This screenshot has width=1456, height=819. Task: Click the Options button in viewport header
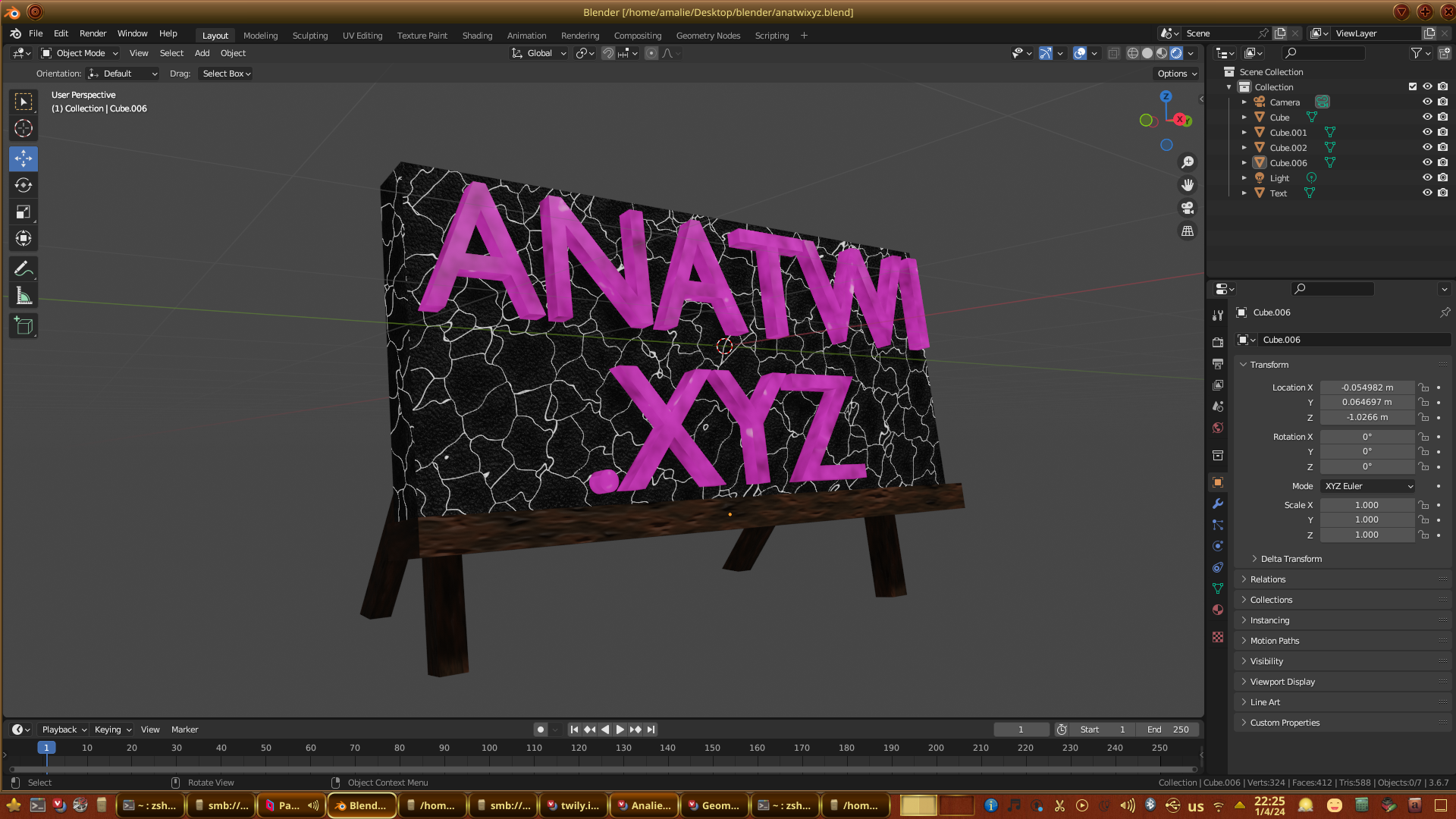pyautogui.click(x=1177, y=74)
